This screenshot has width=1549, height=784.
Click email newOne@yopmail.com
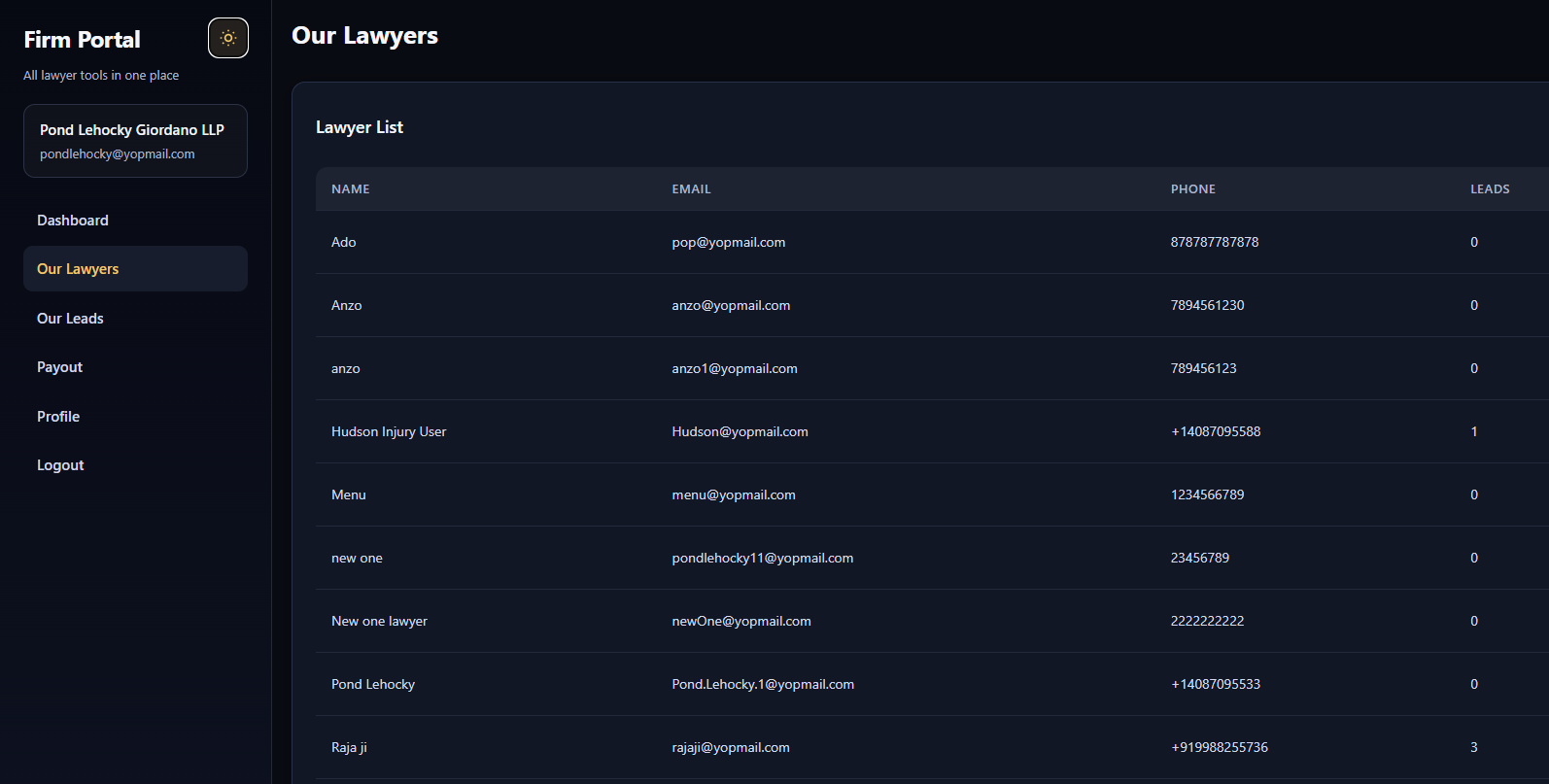point(741,622)
